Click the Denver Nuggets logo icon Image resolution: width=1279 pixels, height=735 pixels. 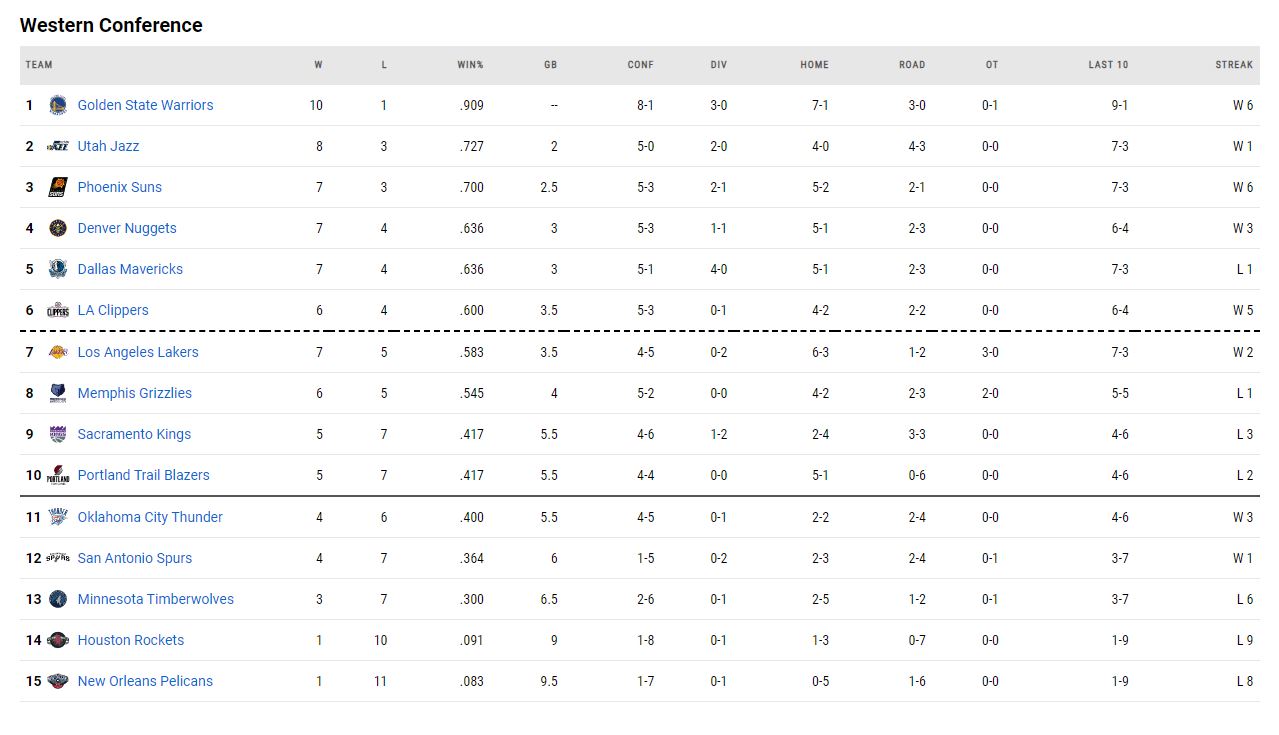point(58,228)
